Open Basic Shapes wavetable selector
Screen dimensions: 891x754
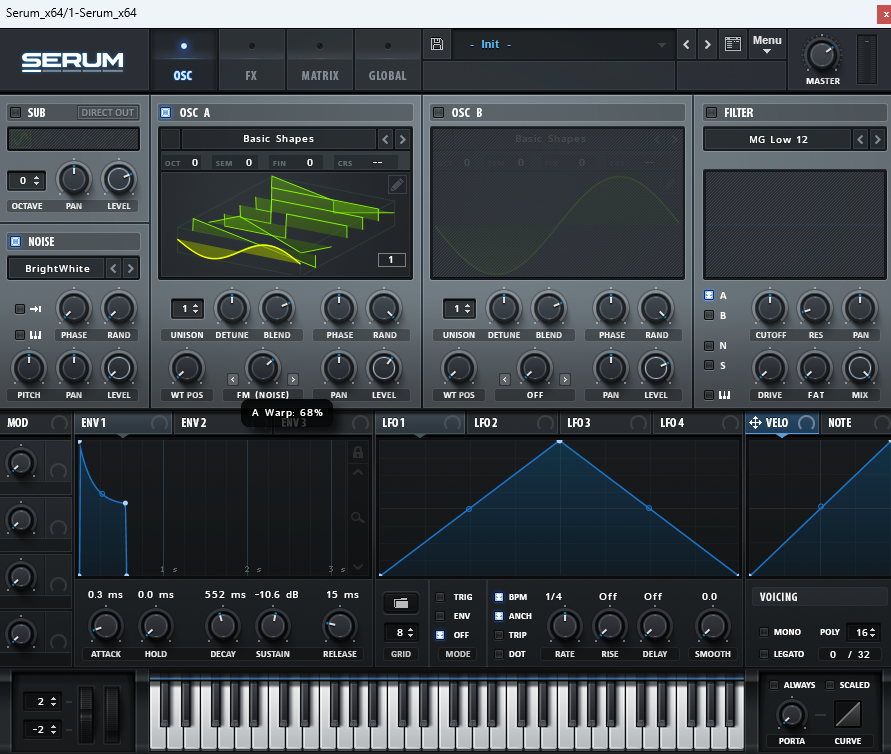(x=278, y=139)
